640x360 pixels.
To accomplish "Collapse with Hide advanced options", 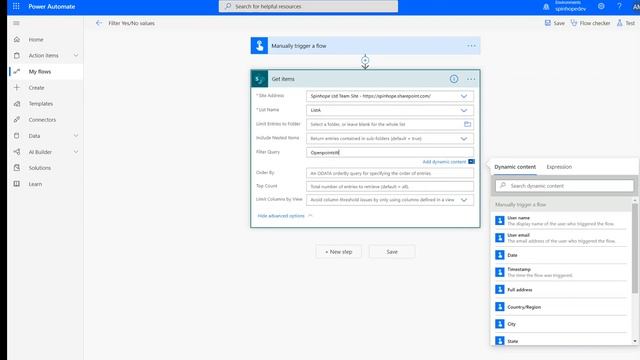I will [285, 216].
